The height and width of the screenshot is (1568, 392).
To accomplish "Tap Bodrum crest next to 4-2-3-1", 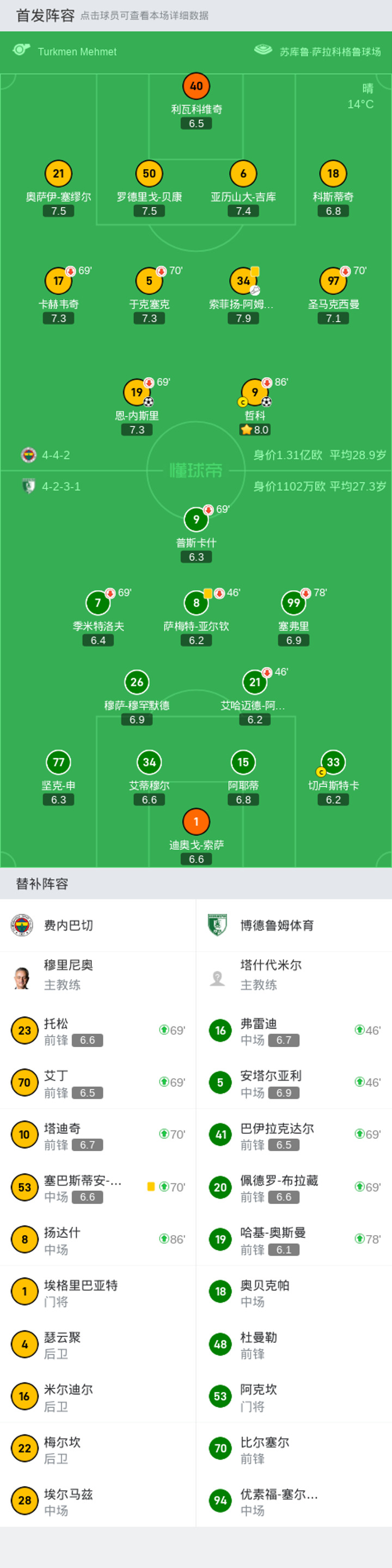I will click(29, 486).
